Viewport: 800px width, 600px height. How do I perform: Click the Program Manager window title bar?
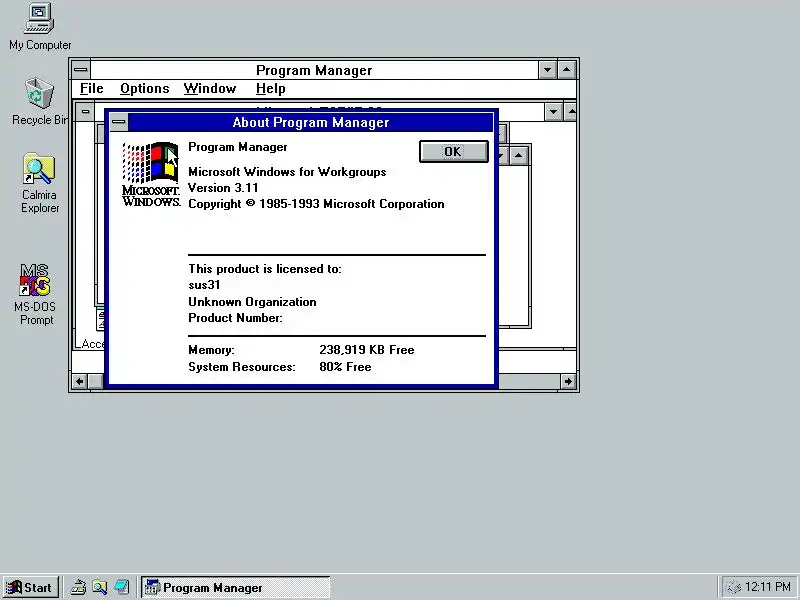(314, 70)
